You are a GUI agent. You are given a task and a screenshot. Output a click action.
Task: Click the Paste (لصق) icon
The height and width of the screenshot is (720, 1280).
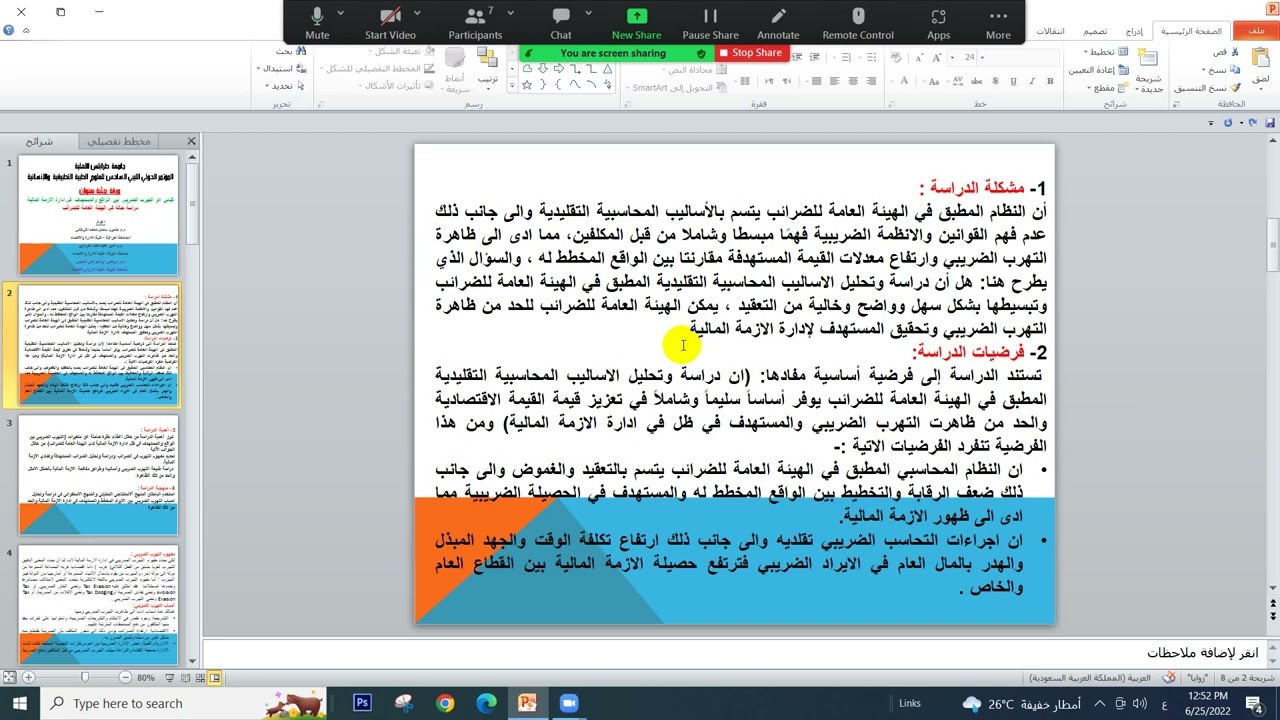[1260, 57]
